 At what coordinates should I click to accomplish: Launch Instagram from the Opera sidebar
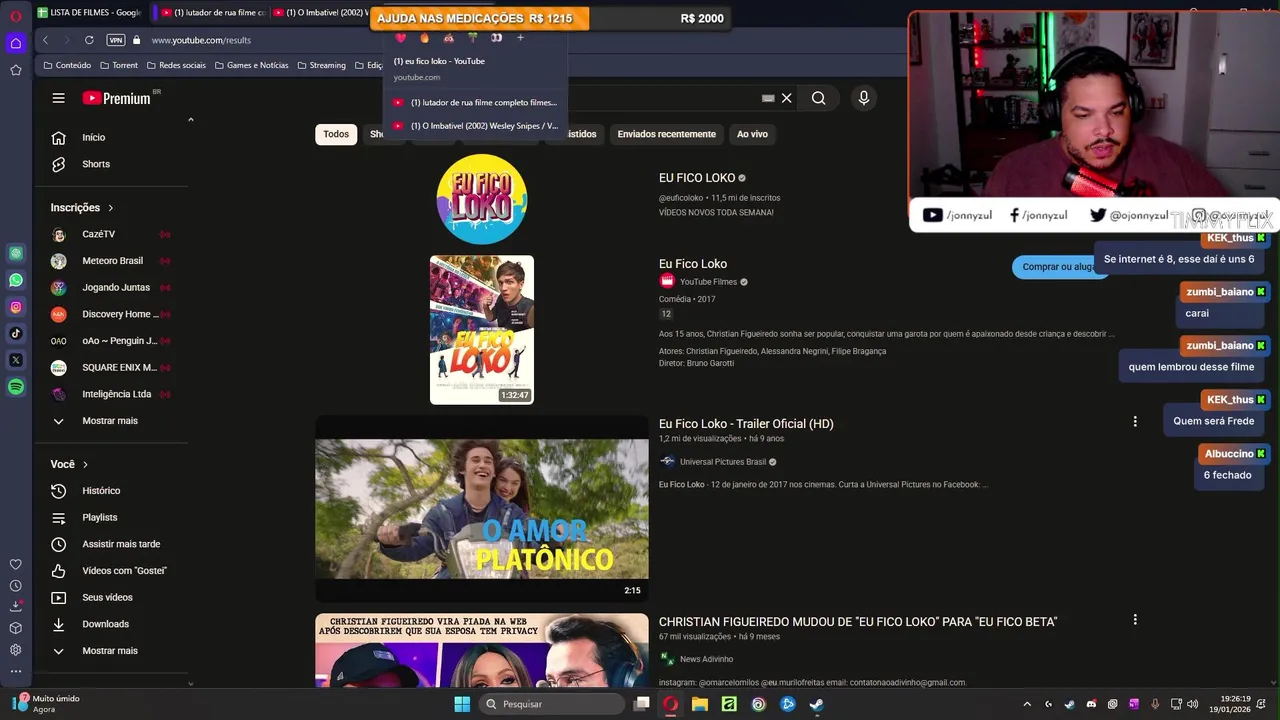tap(15, 307)
